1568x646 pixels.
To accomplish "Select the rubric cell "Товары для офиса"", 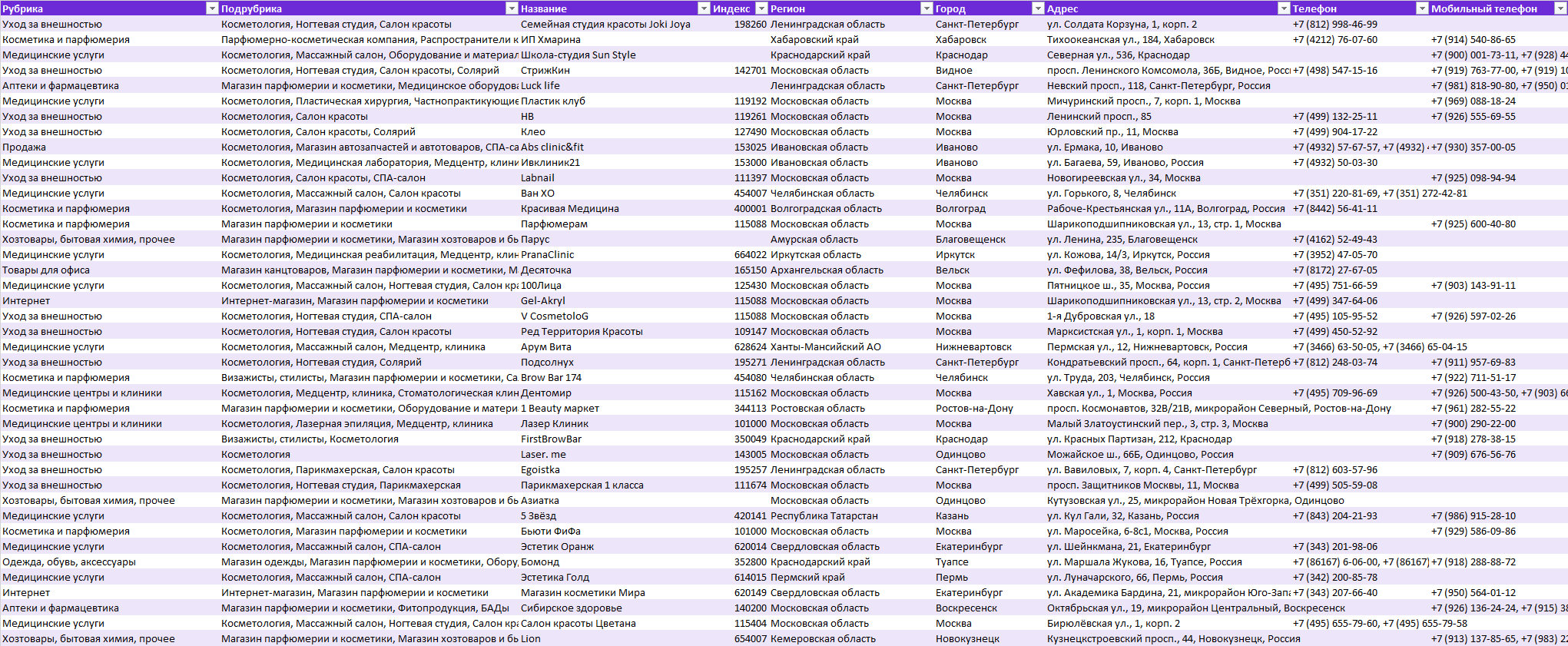I will pyautogui.click(x=110, y=270).
